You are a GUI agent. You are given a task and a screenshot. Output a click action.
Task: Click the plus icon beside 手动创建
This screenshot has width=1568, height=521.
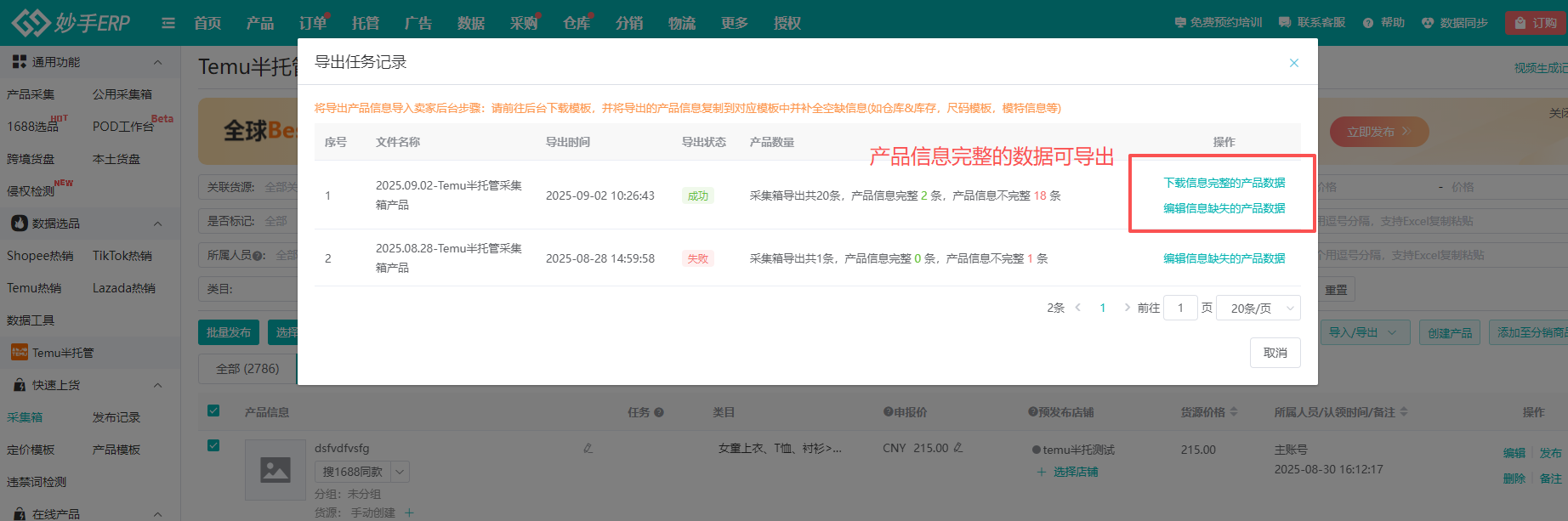point(409,513)
